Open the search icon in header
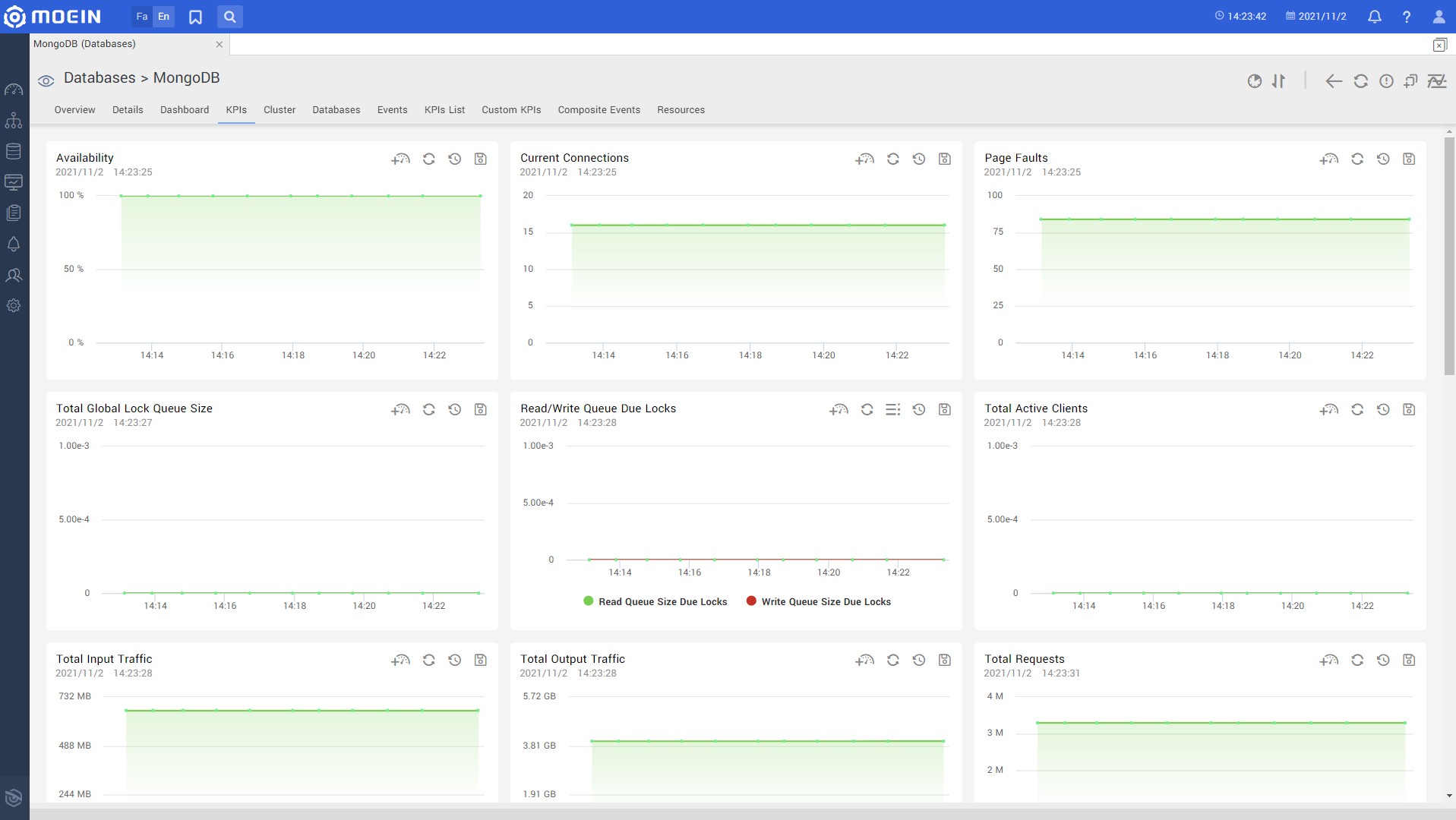Viewport: 1456px width, 820px height. [x=229, y=17]
